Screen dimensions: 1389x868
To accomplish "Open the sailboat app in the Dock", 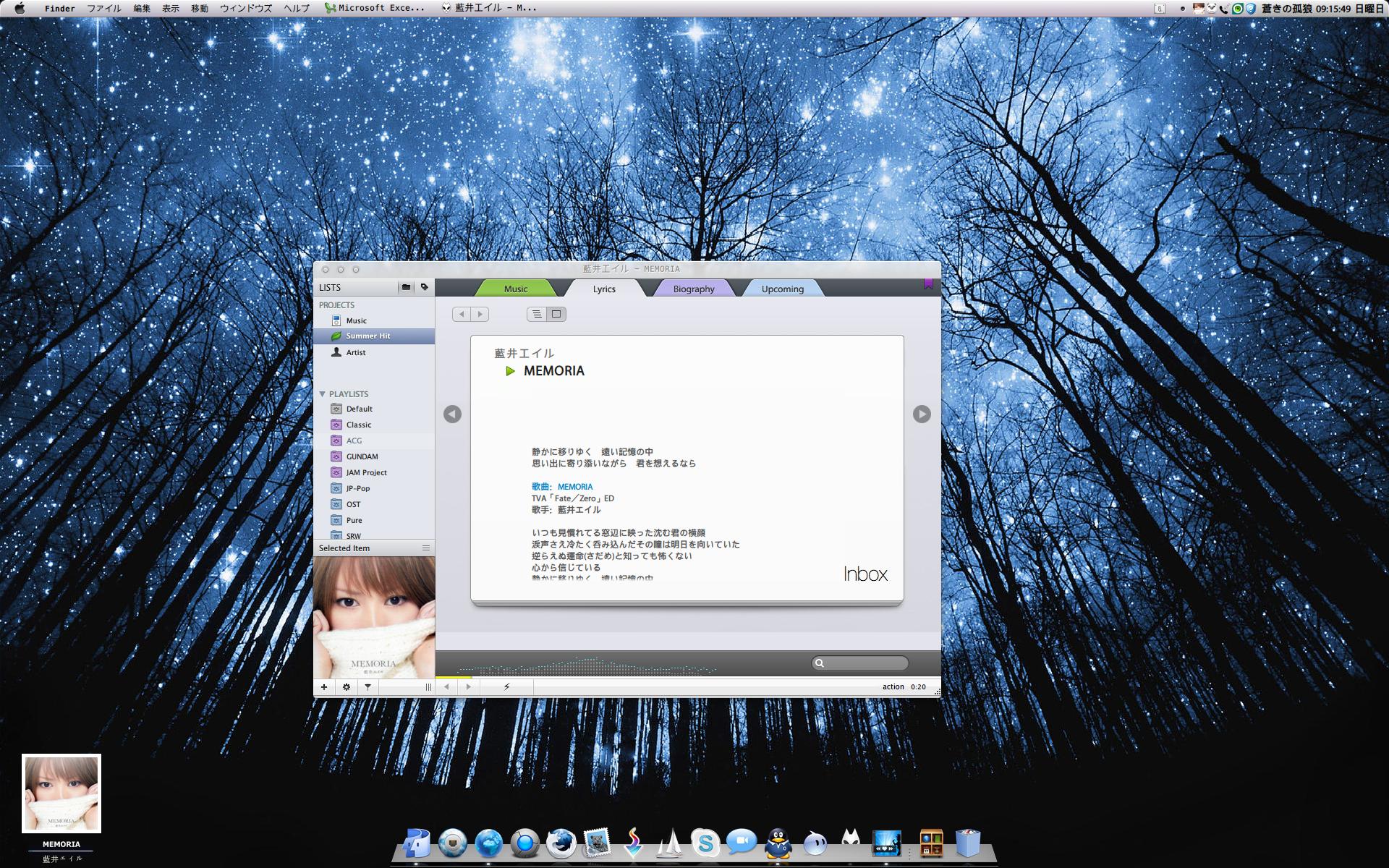I will pyautogui.click(x=669, y=843).
